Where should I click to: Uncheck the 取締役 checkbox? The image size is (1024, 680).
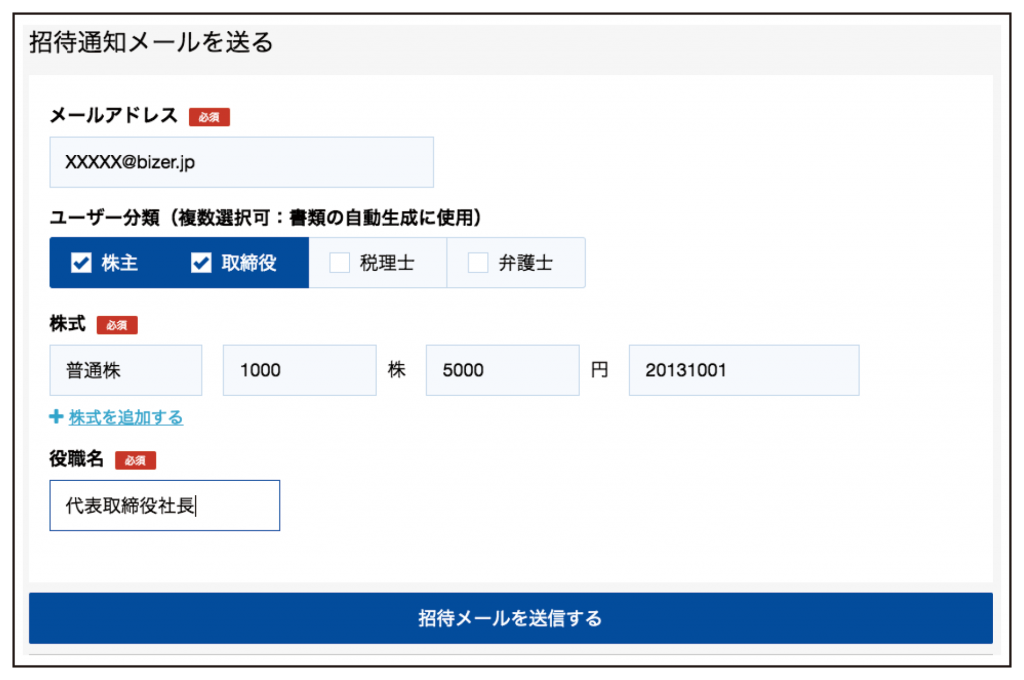click(x=201, y=263)
